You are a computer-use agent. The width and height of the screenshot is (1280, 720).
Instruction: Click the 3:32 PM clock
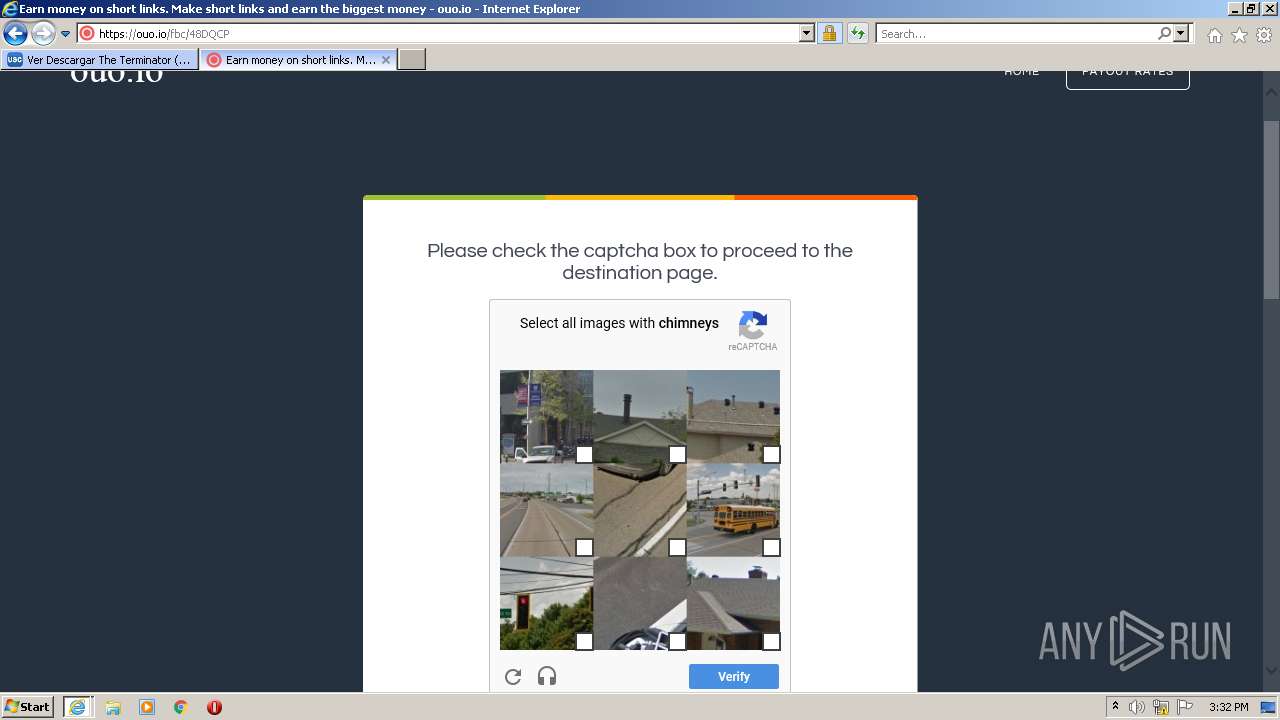[x=1228, y=707]
